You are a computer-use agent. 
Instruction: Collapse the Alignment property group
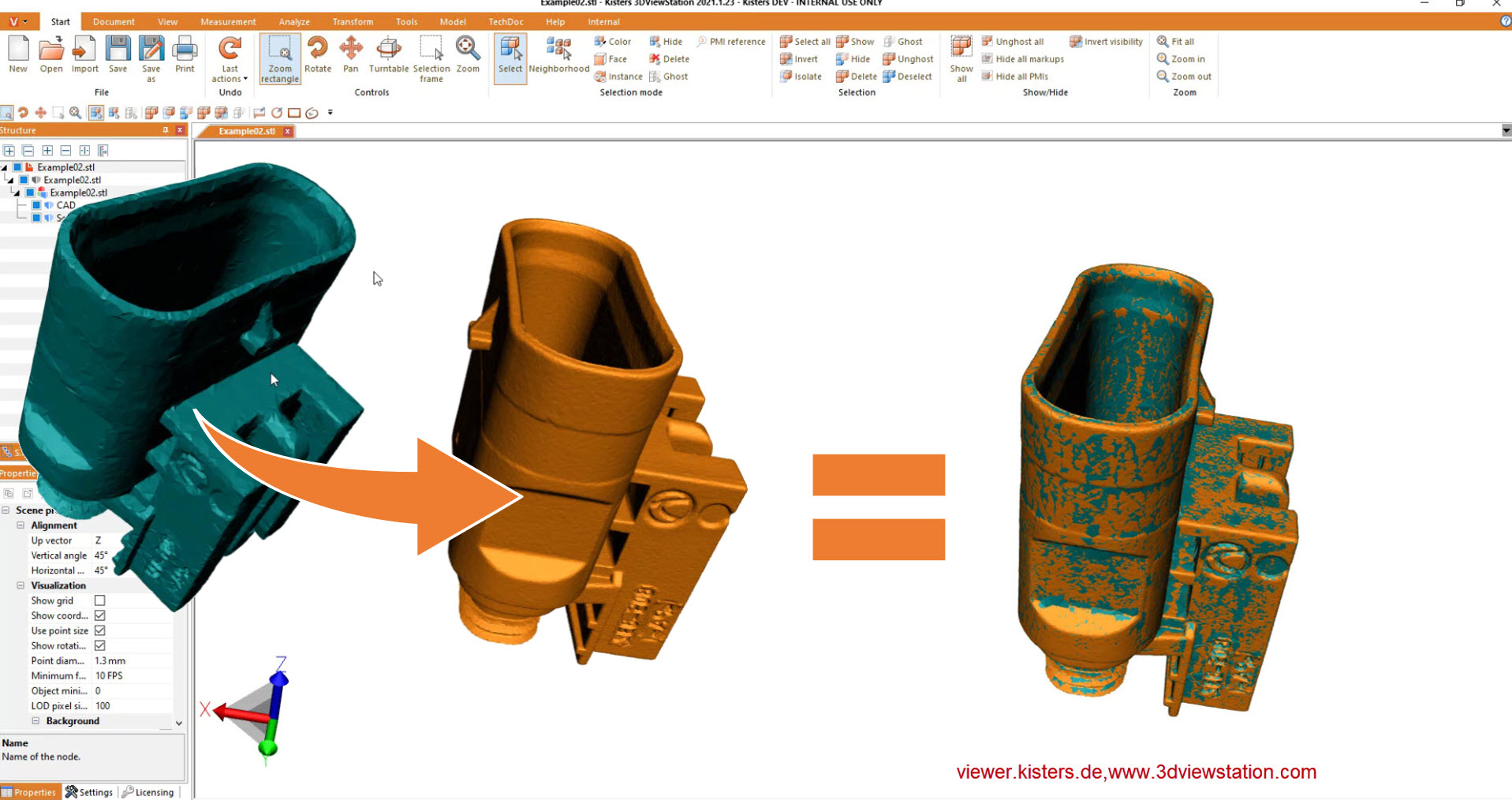tap(21, 525)
